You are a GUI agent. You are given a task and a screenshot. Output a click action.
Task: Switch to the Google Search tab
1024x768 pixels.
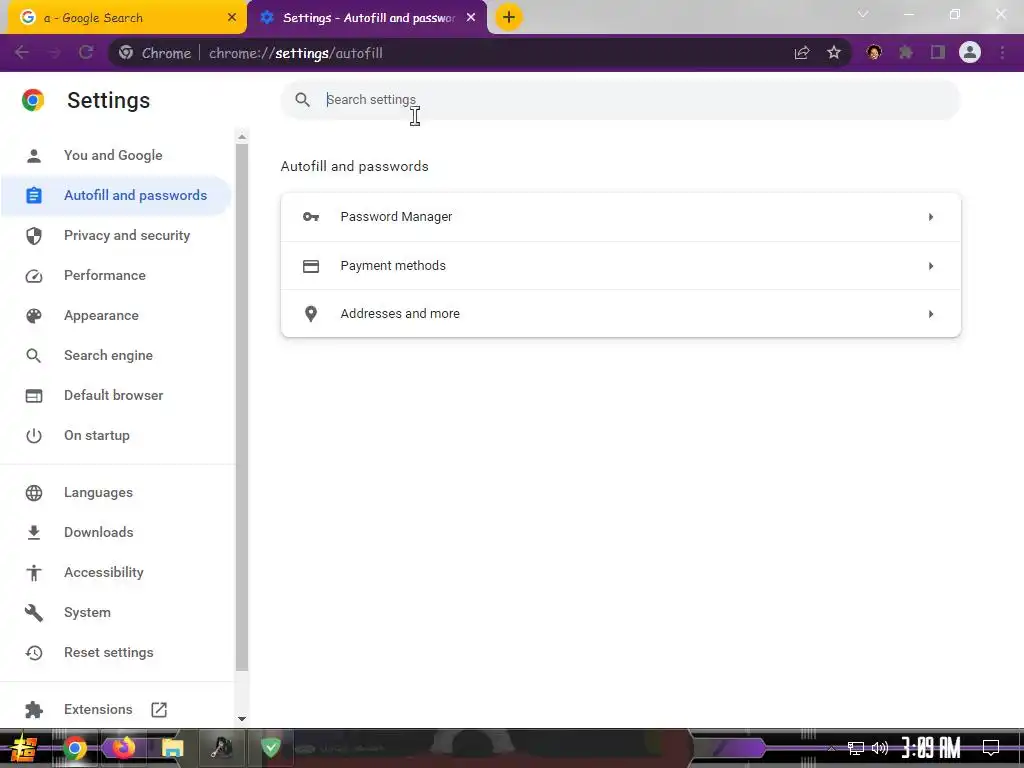(127, 18)
